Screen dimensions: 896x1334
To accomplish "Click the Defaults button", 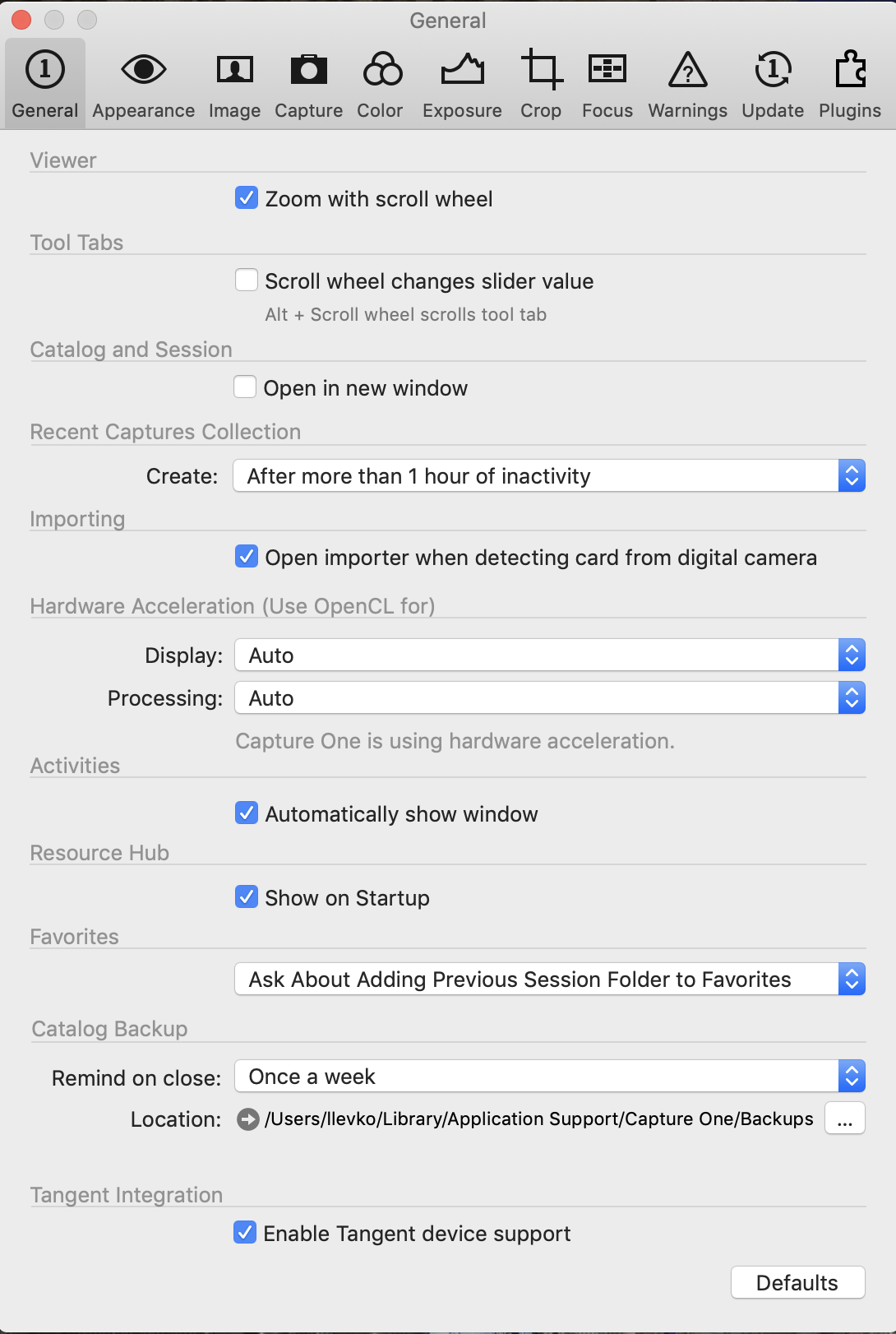I will coord(797,1283).
